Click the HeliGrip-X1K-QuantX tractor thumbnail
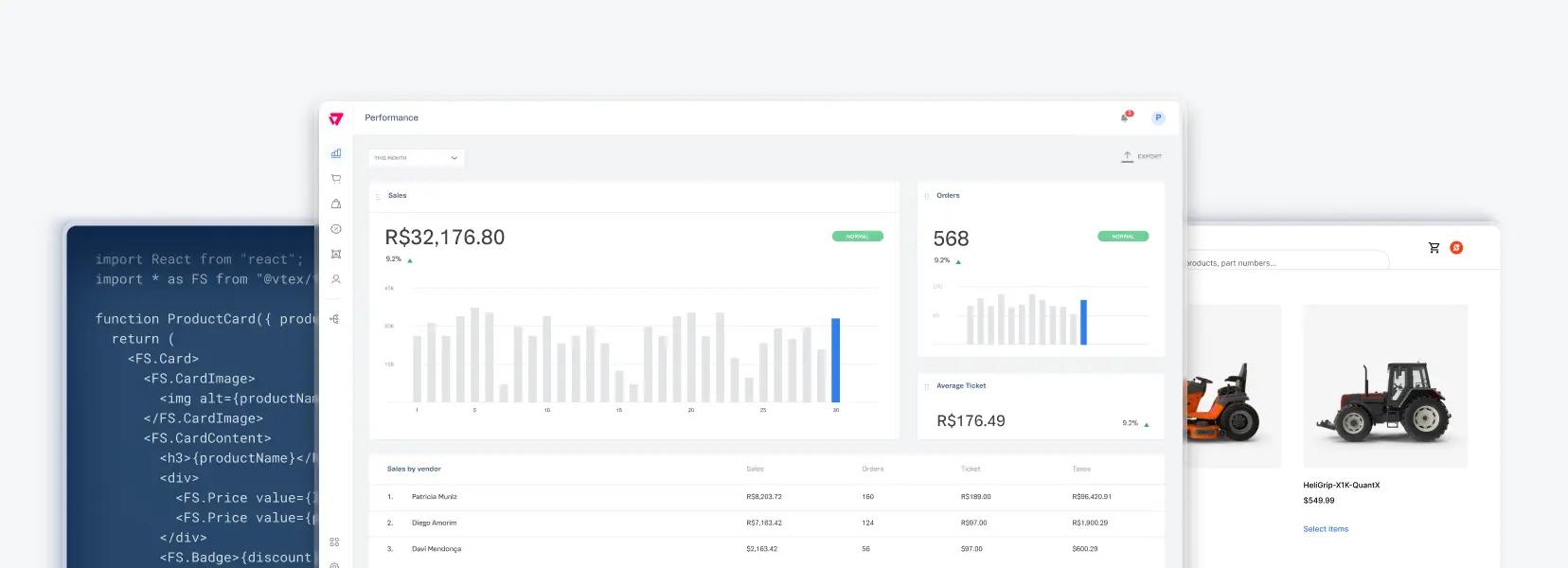 click(x=1384, y=385)
